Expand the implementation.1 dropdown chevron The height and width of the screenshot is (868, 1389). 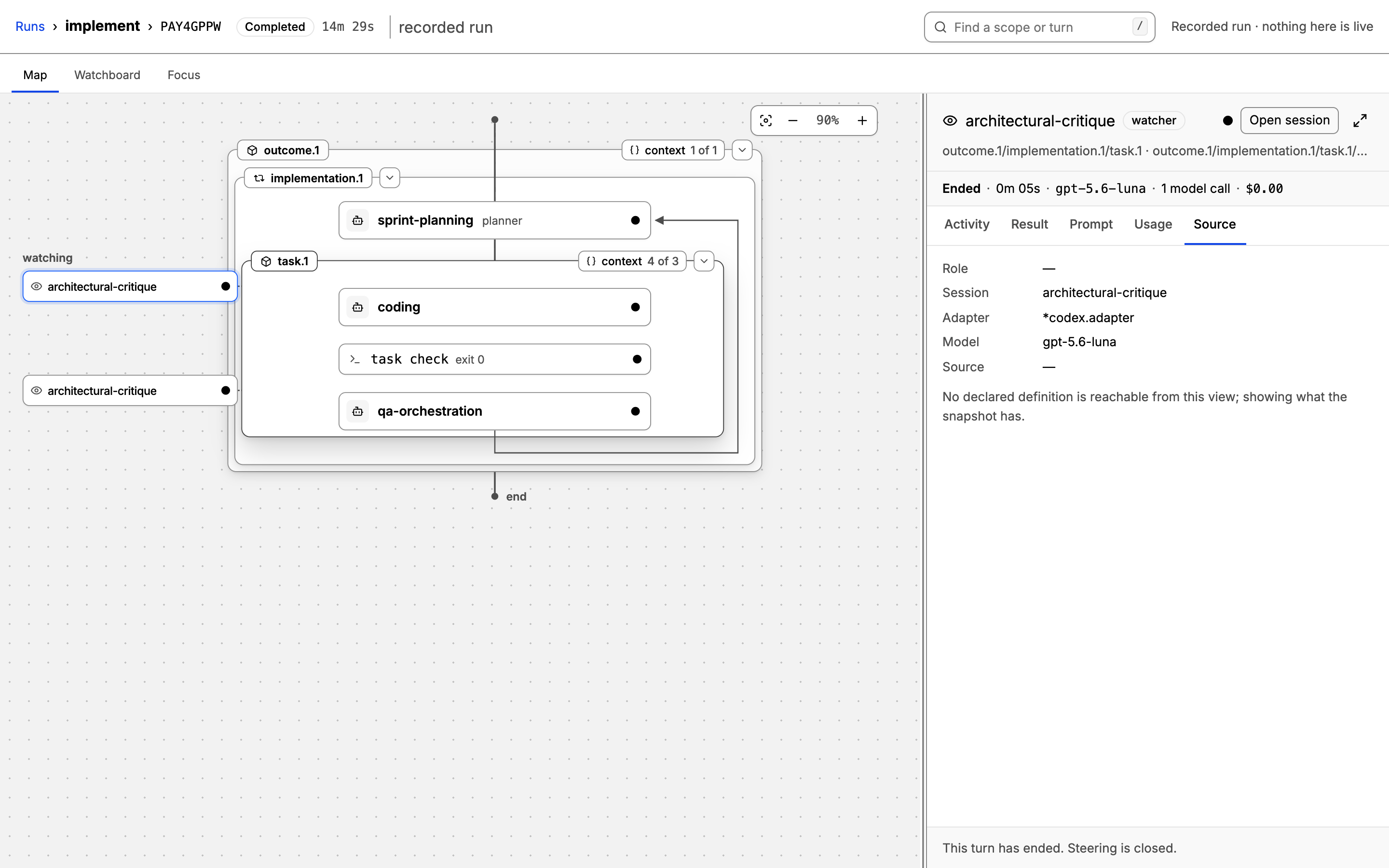(x=390, y=178)
